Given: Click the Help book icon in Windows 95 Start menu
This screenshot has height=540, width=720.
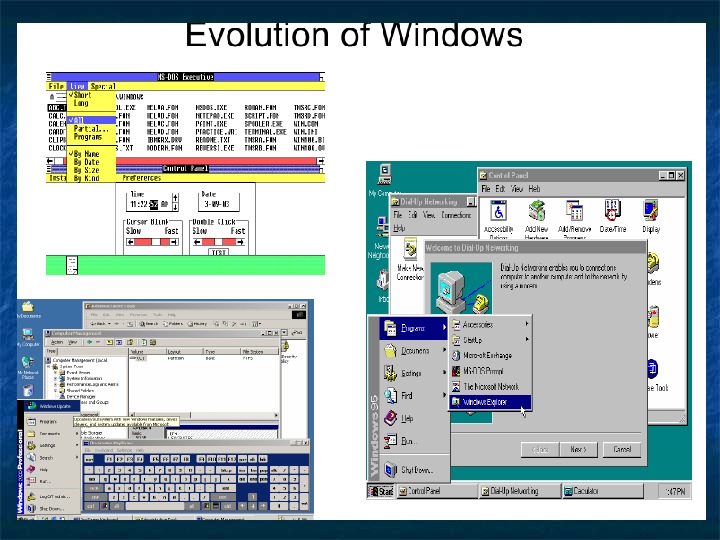Looking at the screenshot, I should point(390,418).
